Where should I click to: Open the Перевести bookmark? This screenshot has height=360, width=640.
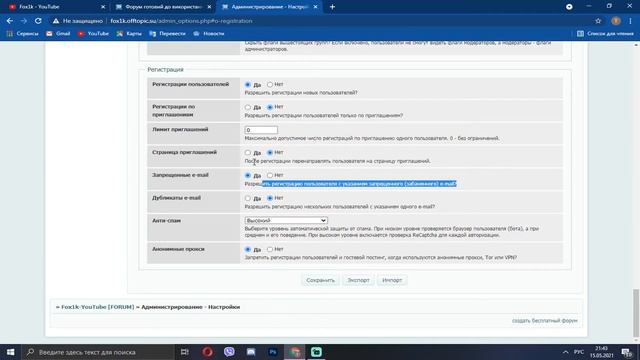click(168, 33)
